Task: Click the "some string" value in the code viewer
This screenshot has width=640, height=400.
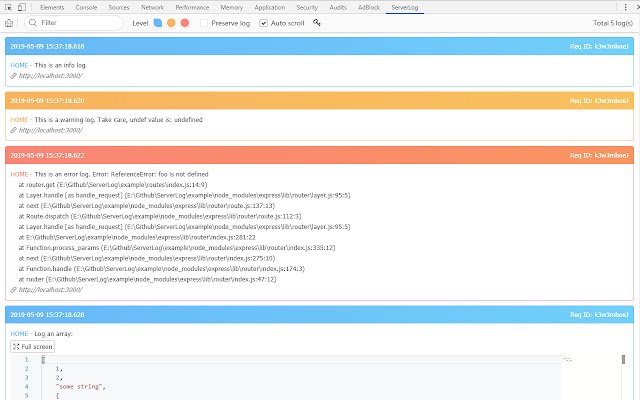Action: point(78,387)
